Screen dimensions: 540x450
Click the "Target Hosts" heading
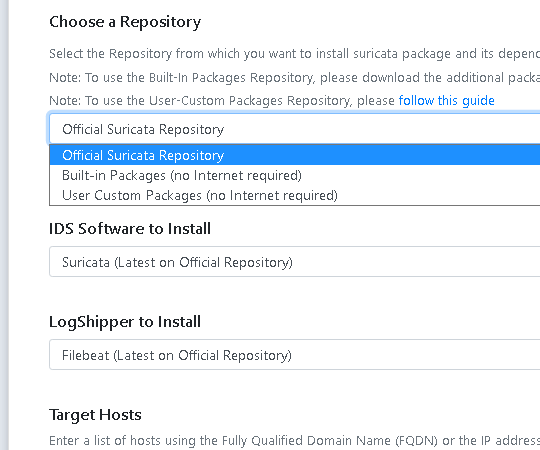point(95,415)
